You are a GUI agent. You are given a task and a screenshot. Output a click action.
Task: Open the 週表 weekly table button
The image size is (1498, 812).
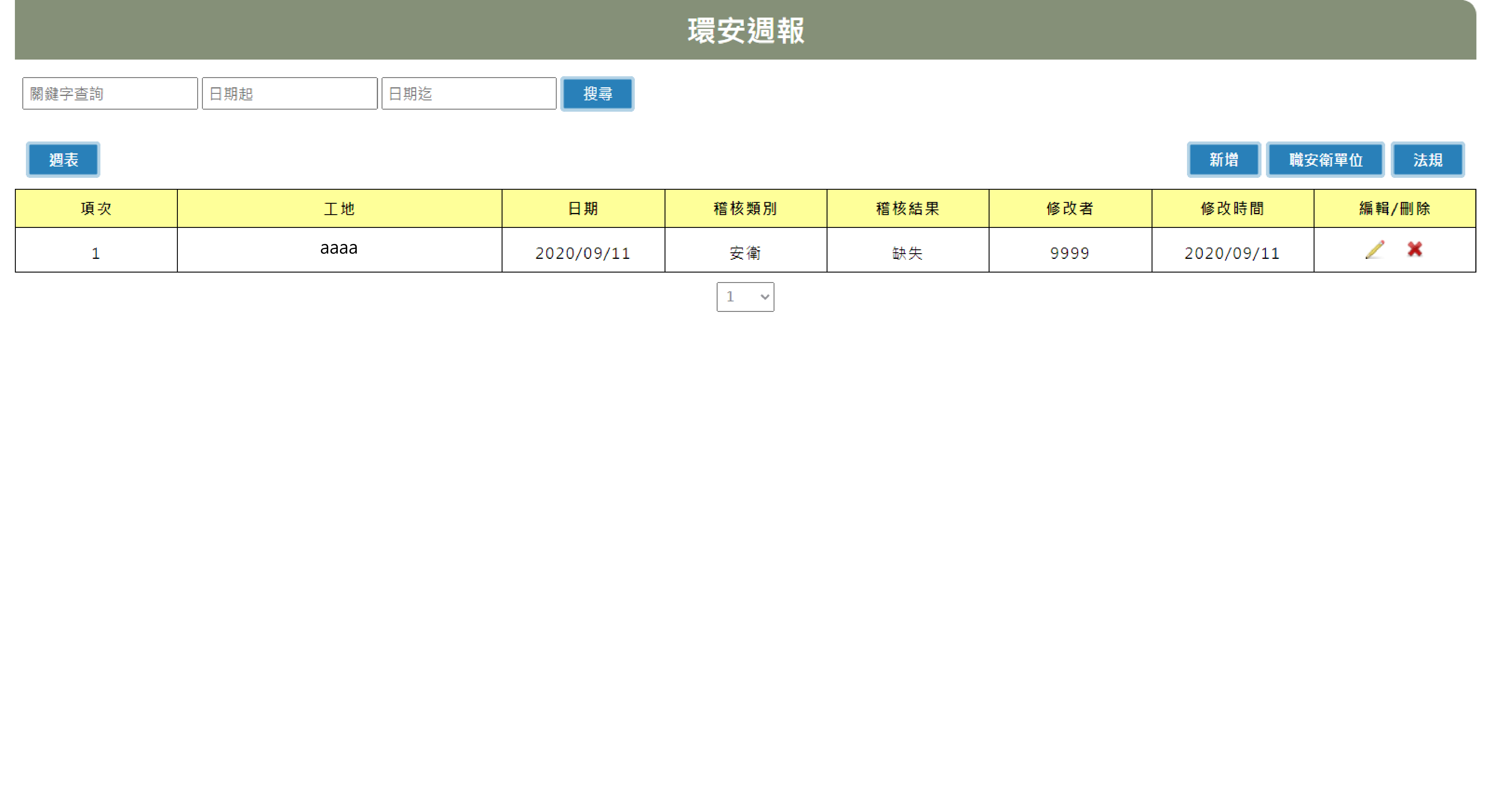[x=63, y=159]
